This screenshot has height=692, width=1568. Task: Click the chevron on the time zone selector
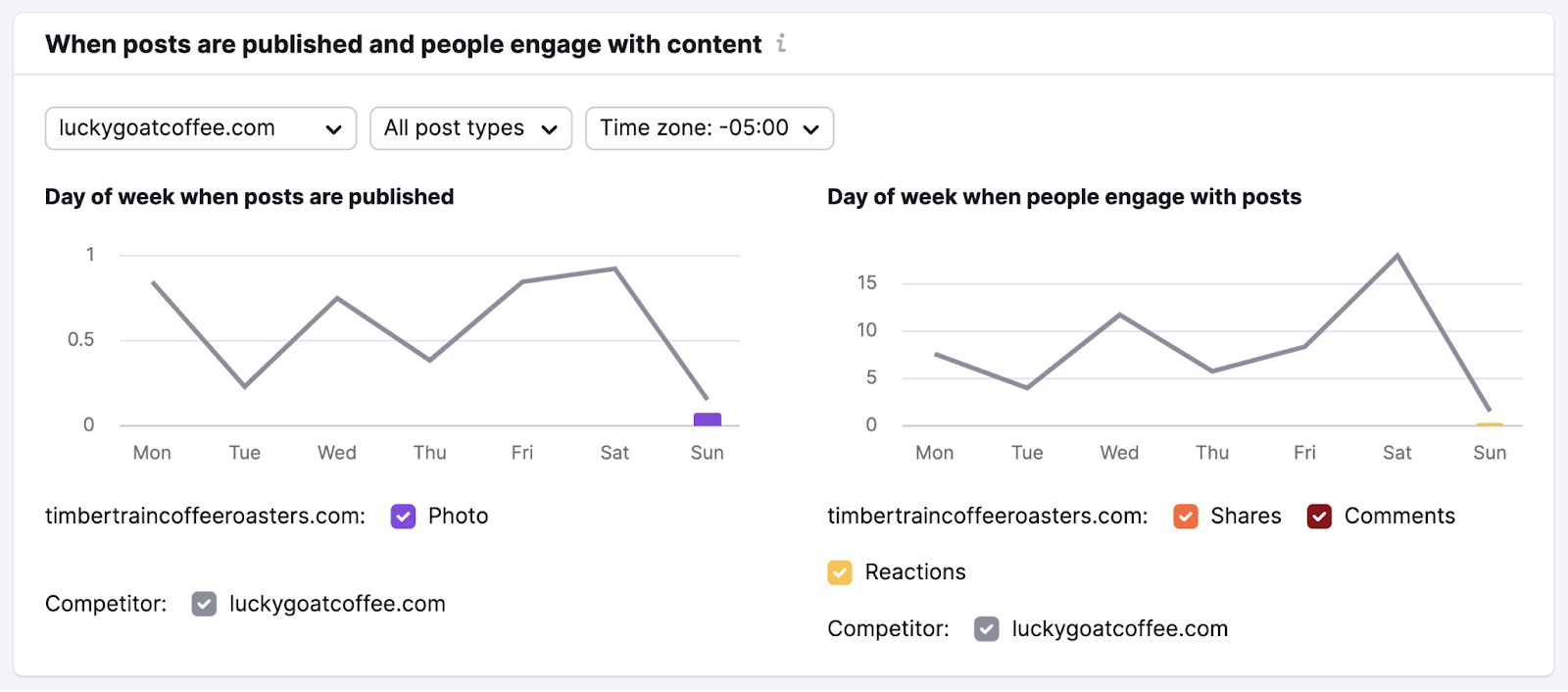[x=810, y=127]
